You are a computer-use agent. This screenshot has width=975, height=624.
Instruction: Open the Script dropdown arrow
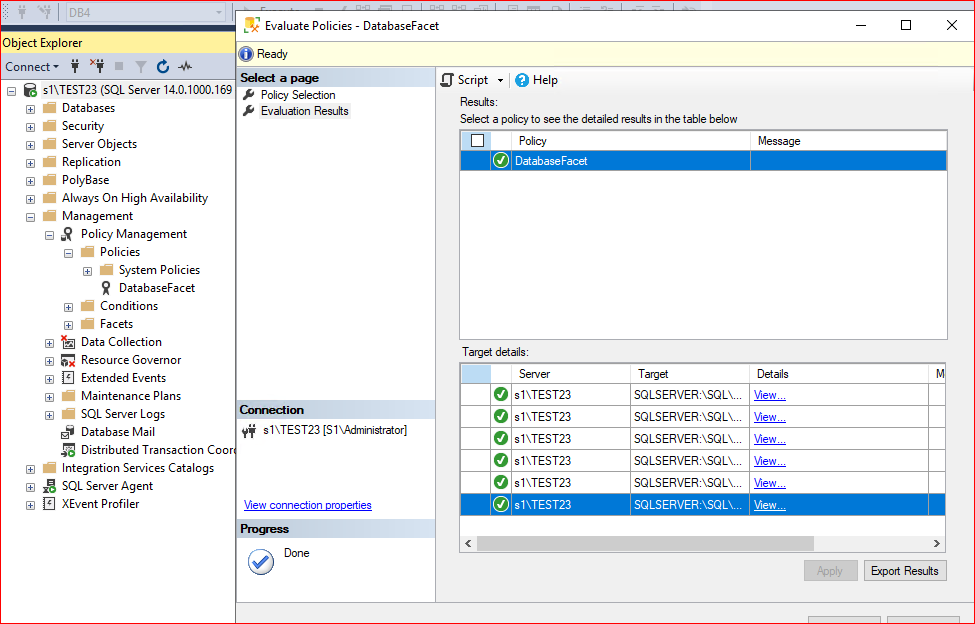(500, 80)
